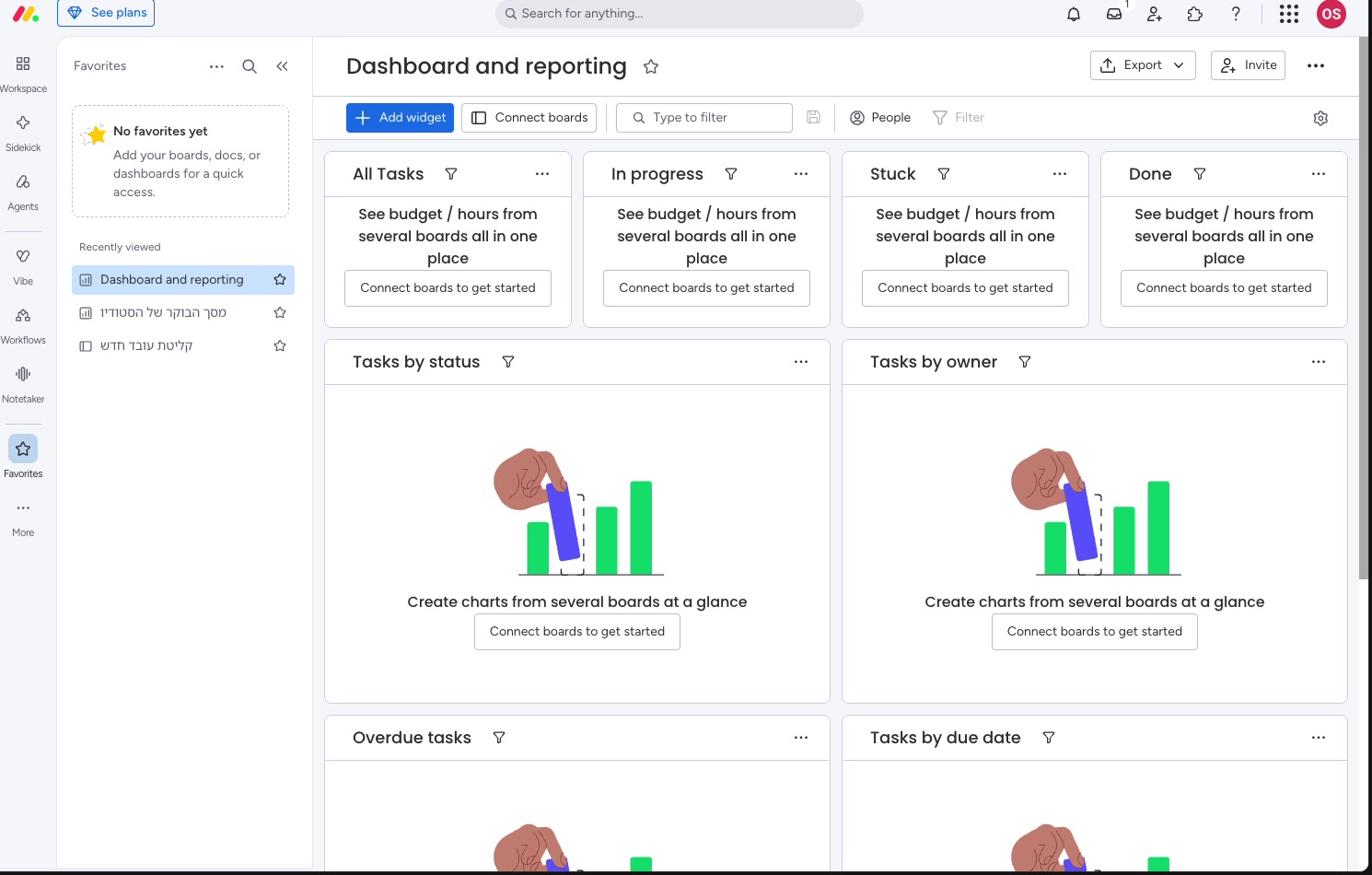Star the קליטת עובד חדש item
This screenshot has height=875, width=1372.
(x=280, y=346)
